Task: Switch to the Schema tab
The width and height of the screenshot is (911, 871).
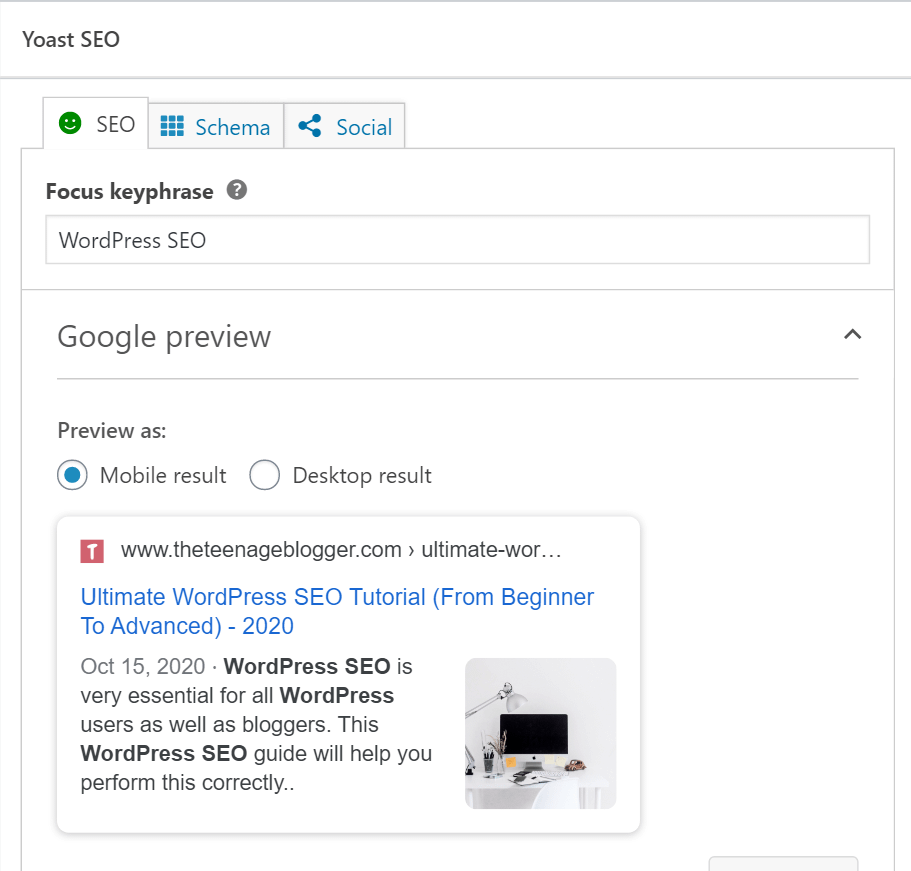Action: [216, 126]
